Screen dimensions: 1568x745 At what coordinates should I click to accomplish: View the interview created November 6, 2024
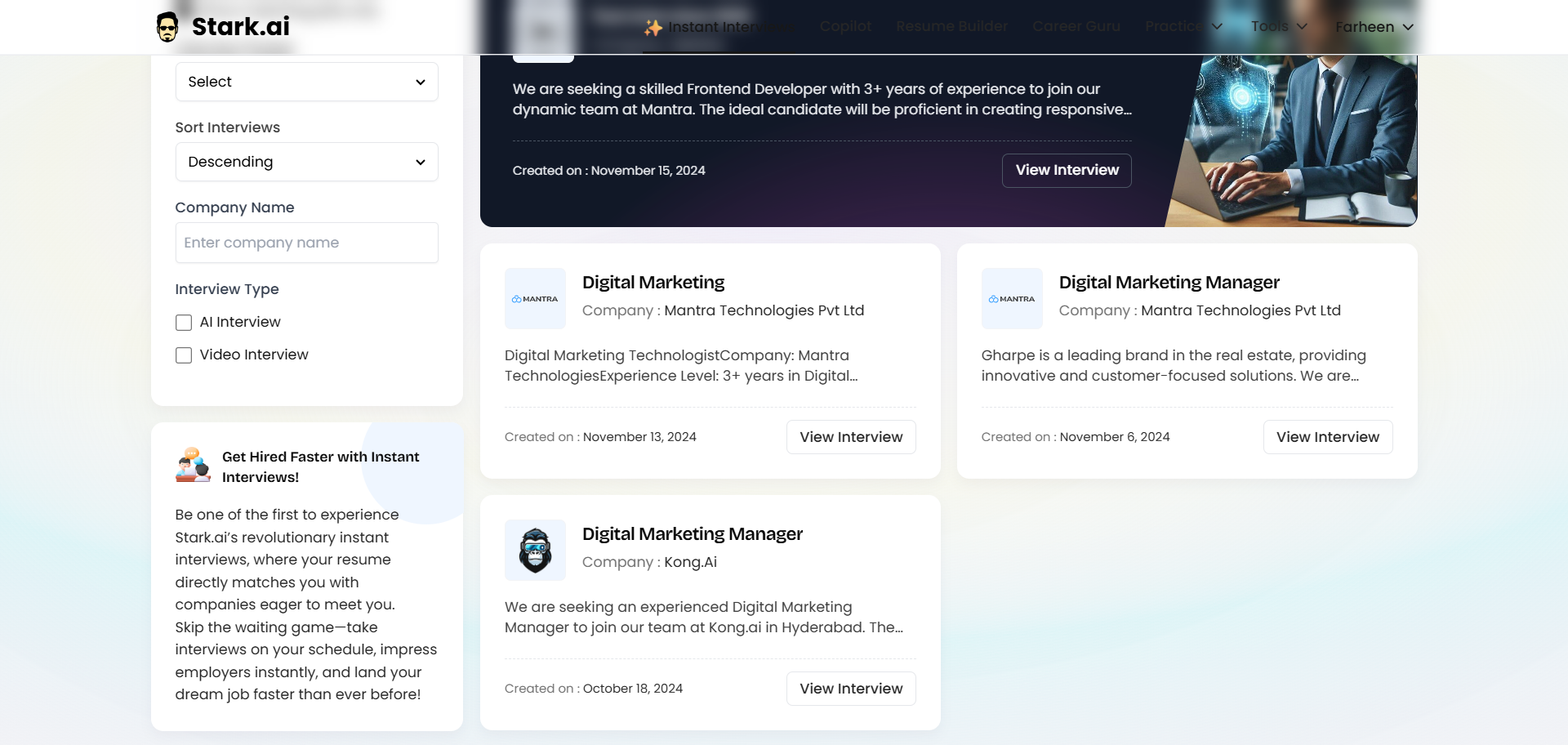[x=1328, y=437]
